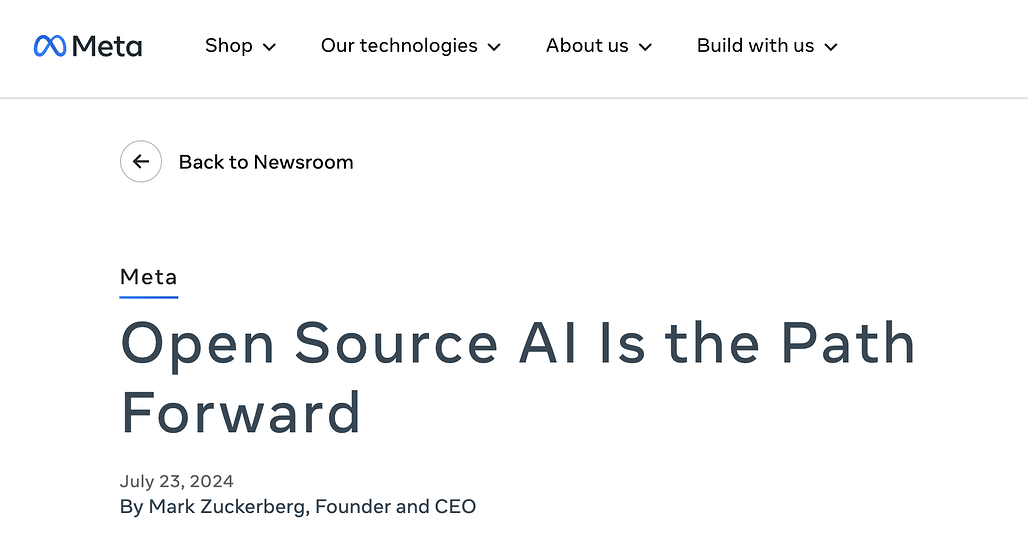
Task: Expand the chevron next to About us
Action: click(x=645, y=47)
